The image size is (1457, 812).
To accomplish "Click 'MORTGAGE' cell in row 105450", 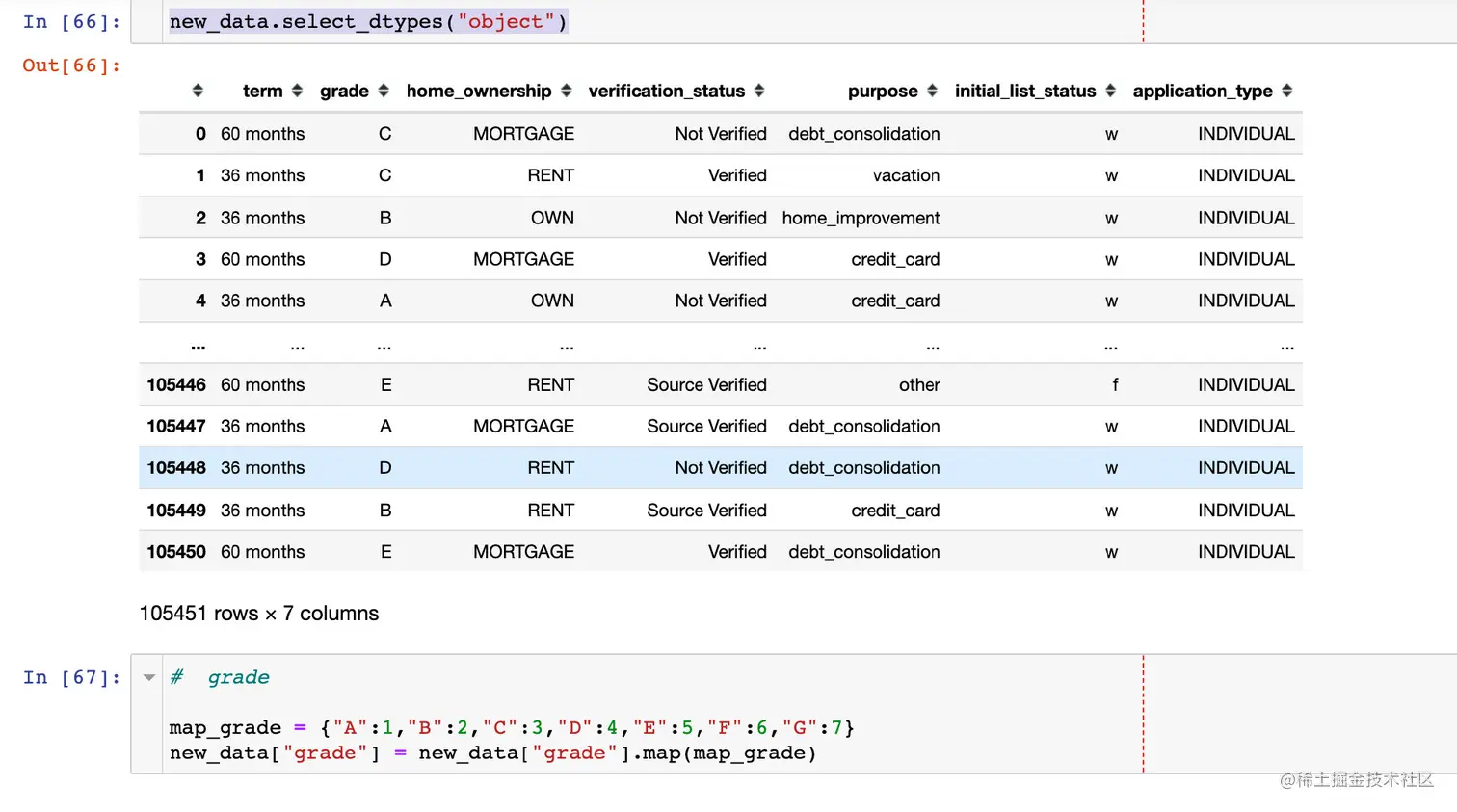I will point(523,551).
